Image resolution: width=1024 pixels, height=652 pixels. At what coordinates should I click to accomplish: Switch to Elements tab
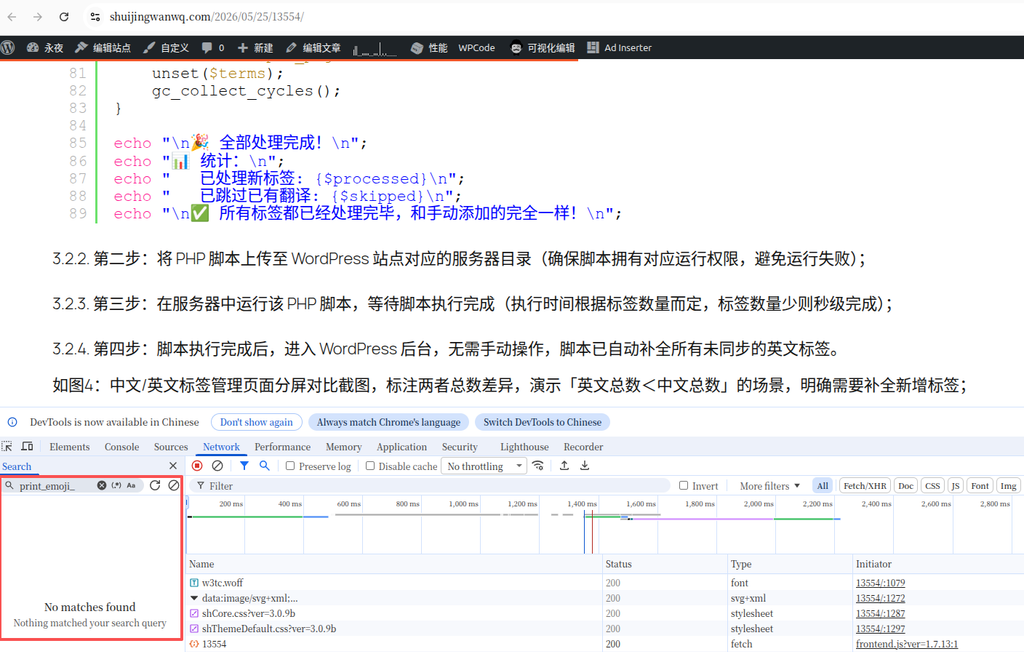point(69,447)
